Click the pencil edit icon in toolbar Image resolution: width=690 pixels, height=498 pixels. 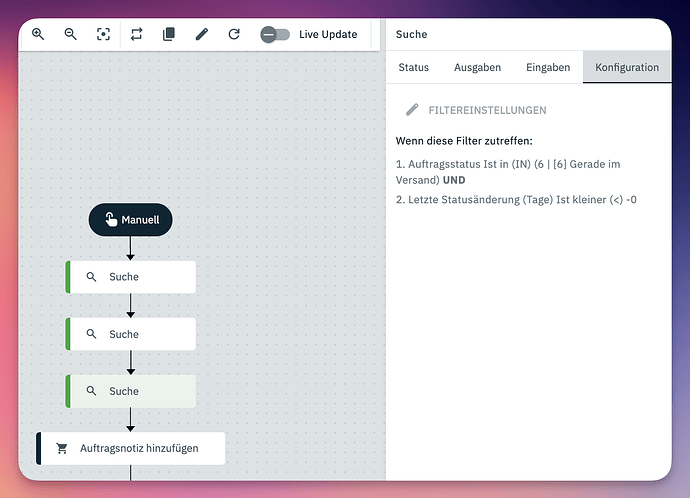pyautogui.click(x=201, y=34)
